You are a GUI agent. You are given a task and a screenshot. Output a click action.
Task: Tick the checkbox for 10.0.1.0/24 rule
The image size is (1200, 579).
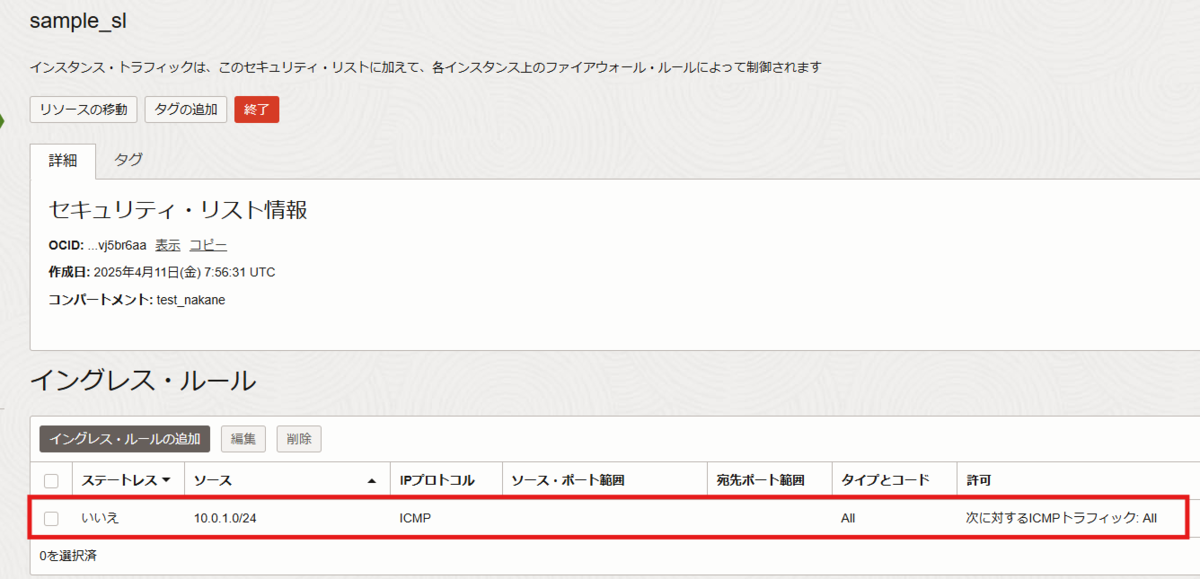(51, 518)
